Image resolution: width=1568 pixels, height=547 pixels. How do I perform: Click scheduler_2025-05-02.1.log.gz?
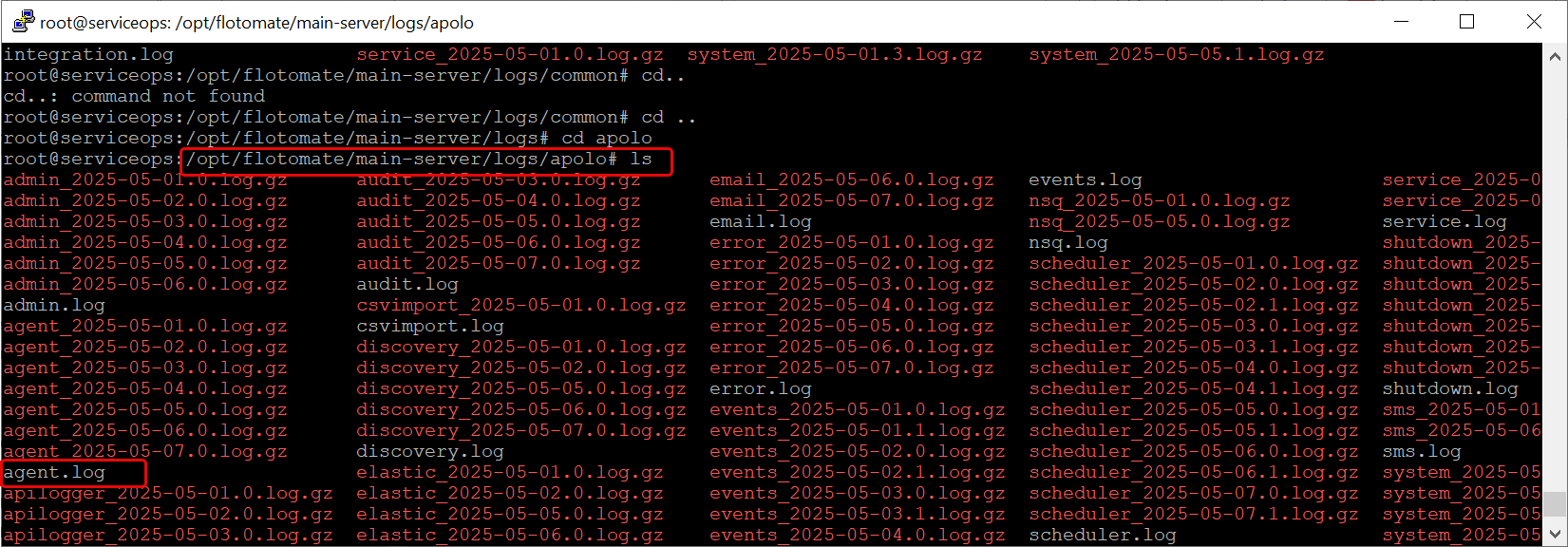click(1194, 305)
